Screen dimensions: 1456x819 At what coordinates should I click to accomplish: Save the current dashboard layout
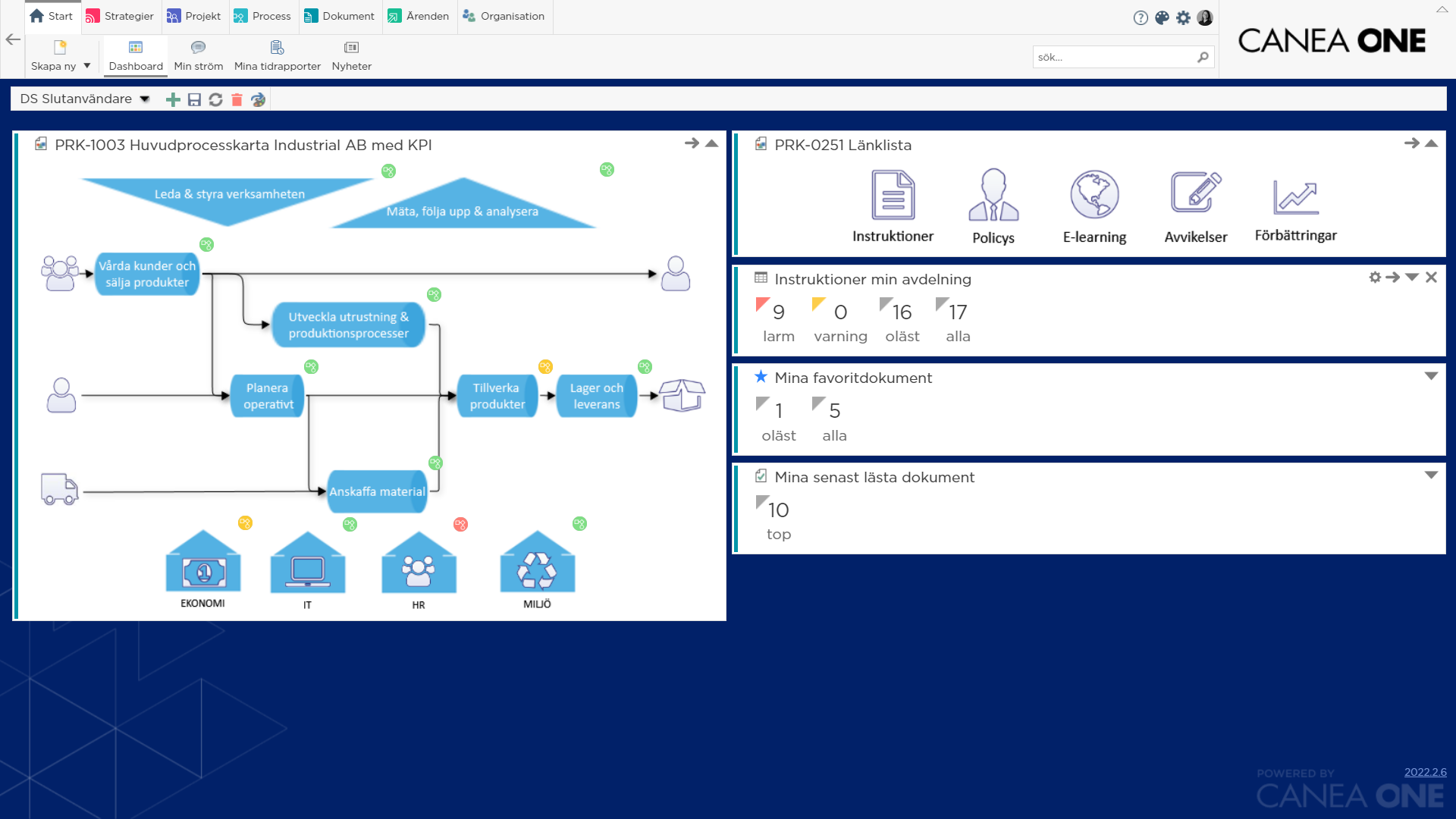[194, 99]
